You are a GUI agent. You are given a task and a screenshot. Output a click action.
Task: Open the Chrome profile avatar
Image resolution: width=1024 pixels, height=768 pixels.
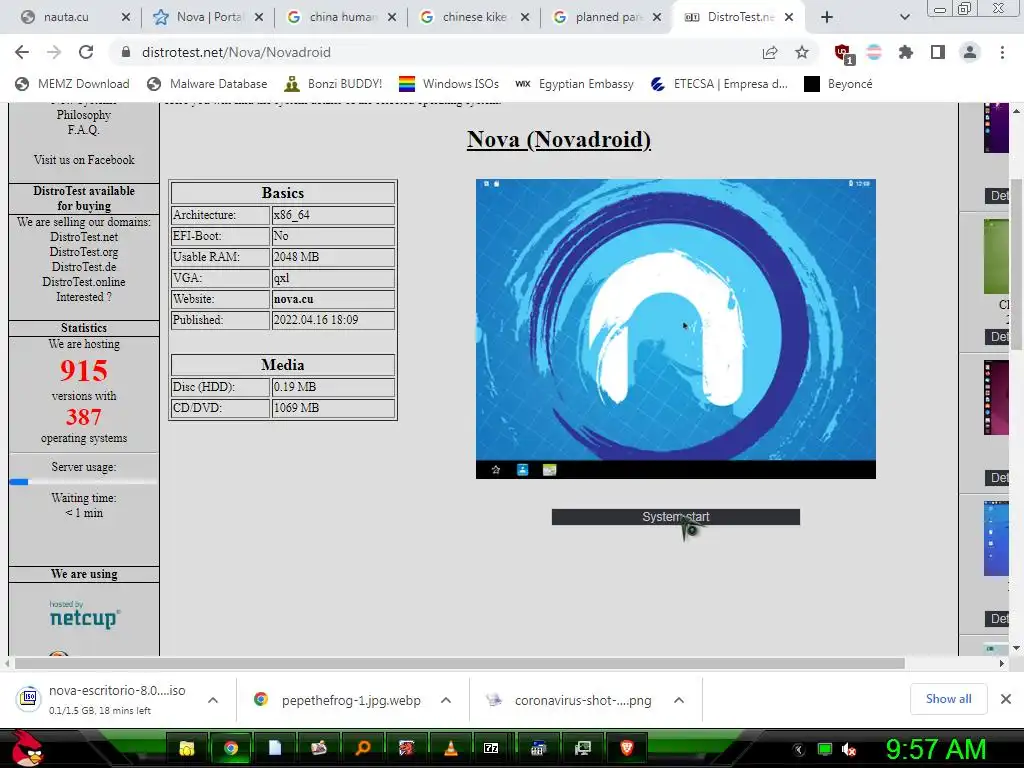tap(970, 52)
